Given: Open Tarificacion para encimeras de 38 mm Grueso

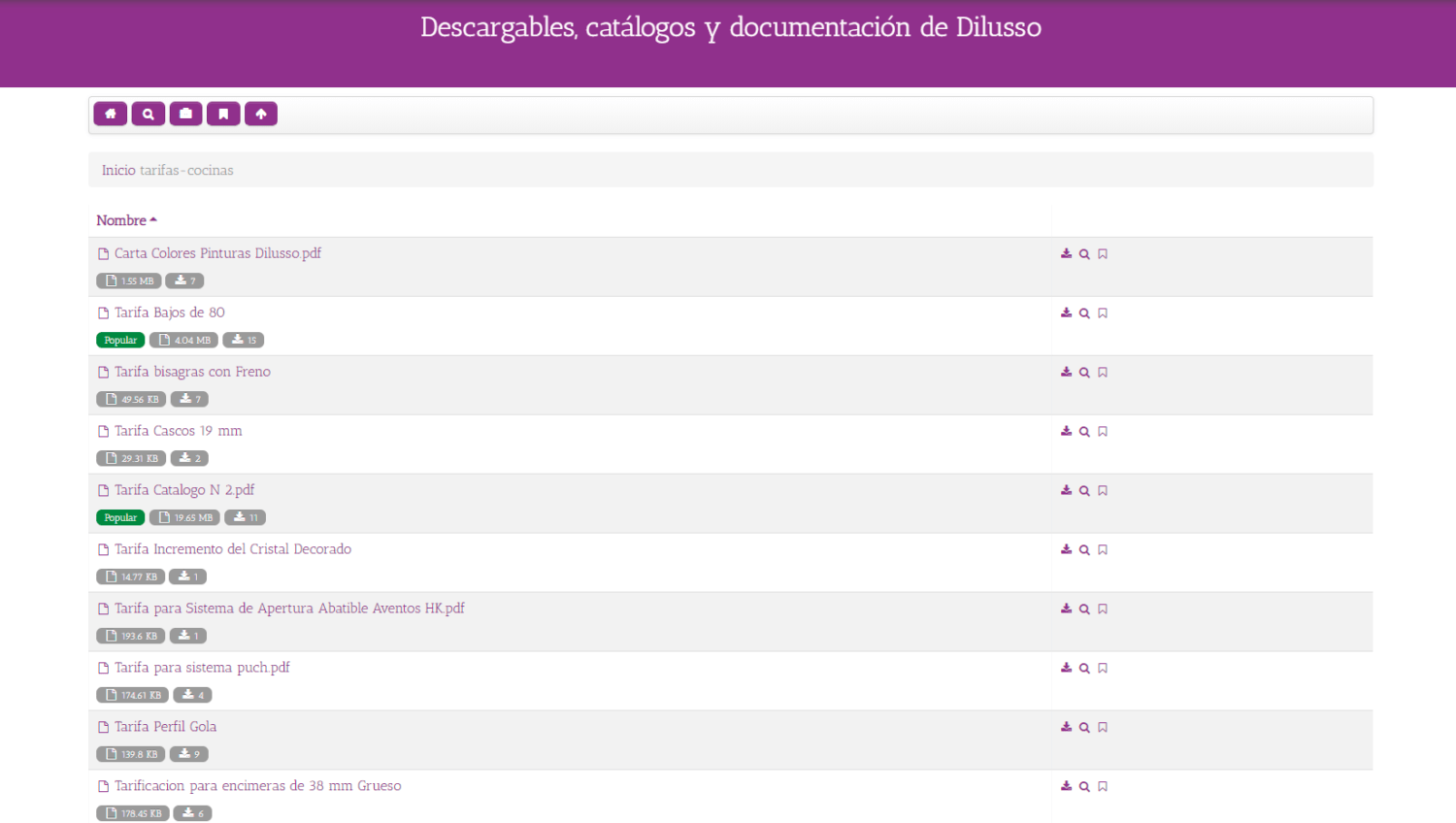Looking at the screenshot, I should pos(257,786).
